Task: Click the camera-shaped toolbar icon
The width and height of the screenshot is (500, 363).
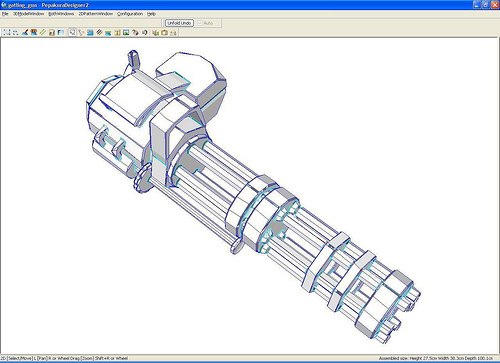Action: pos(164,32)
